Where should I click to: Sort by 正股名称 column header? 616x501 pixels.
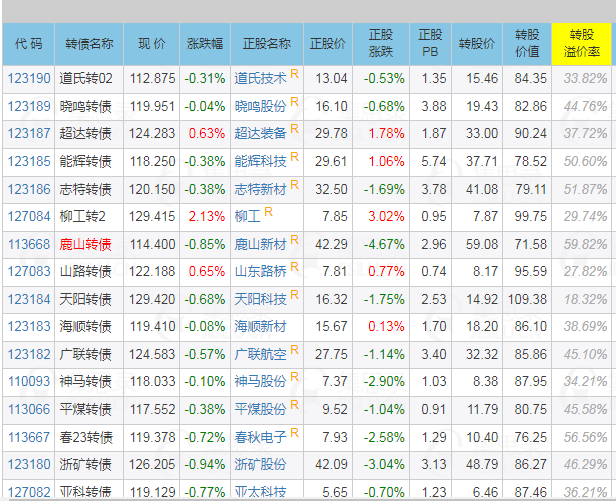point(267,44)
